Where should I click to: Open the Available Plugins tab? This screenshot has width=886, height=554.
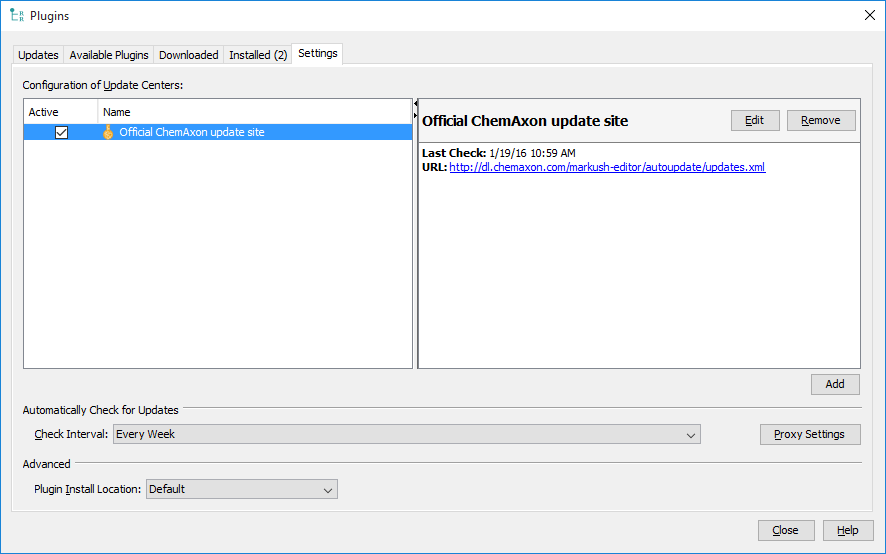point(109,55)
